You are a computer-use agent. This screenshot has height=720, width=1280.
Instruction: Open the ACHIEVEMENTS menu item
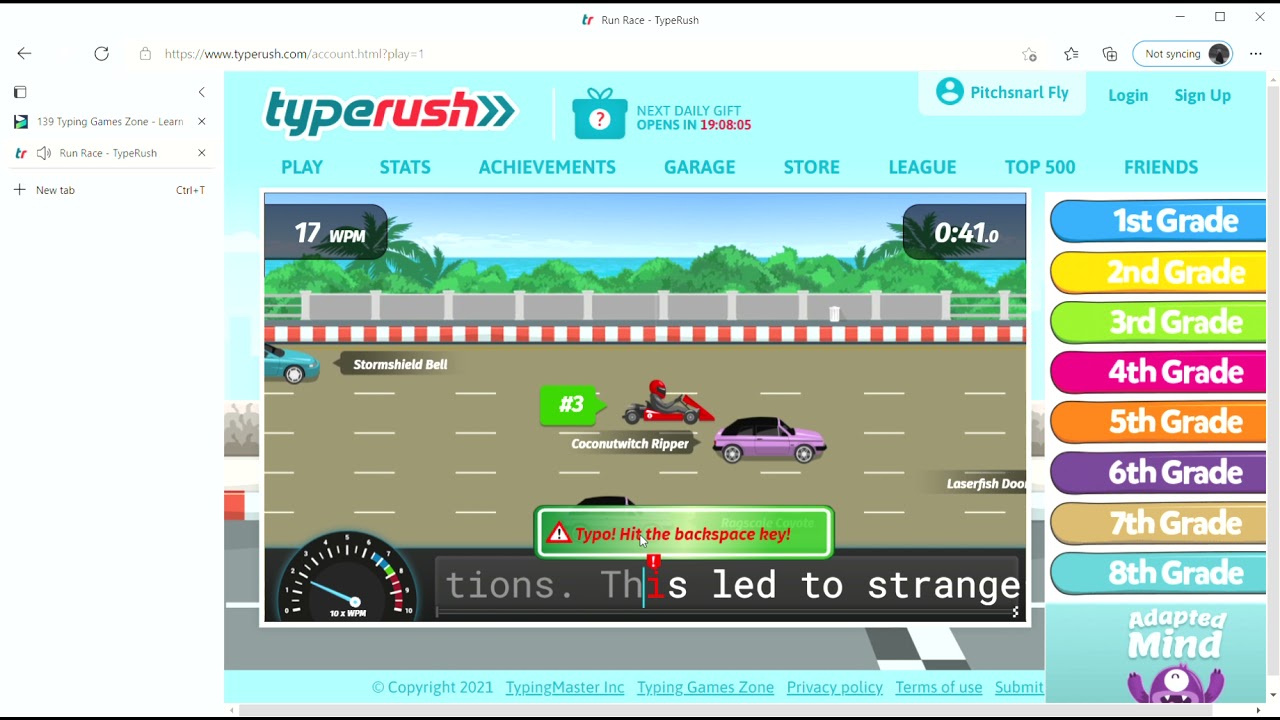(x=547, y=167)
